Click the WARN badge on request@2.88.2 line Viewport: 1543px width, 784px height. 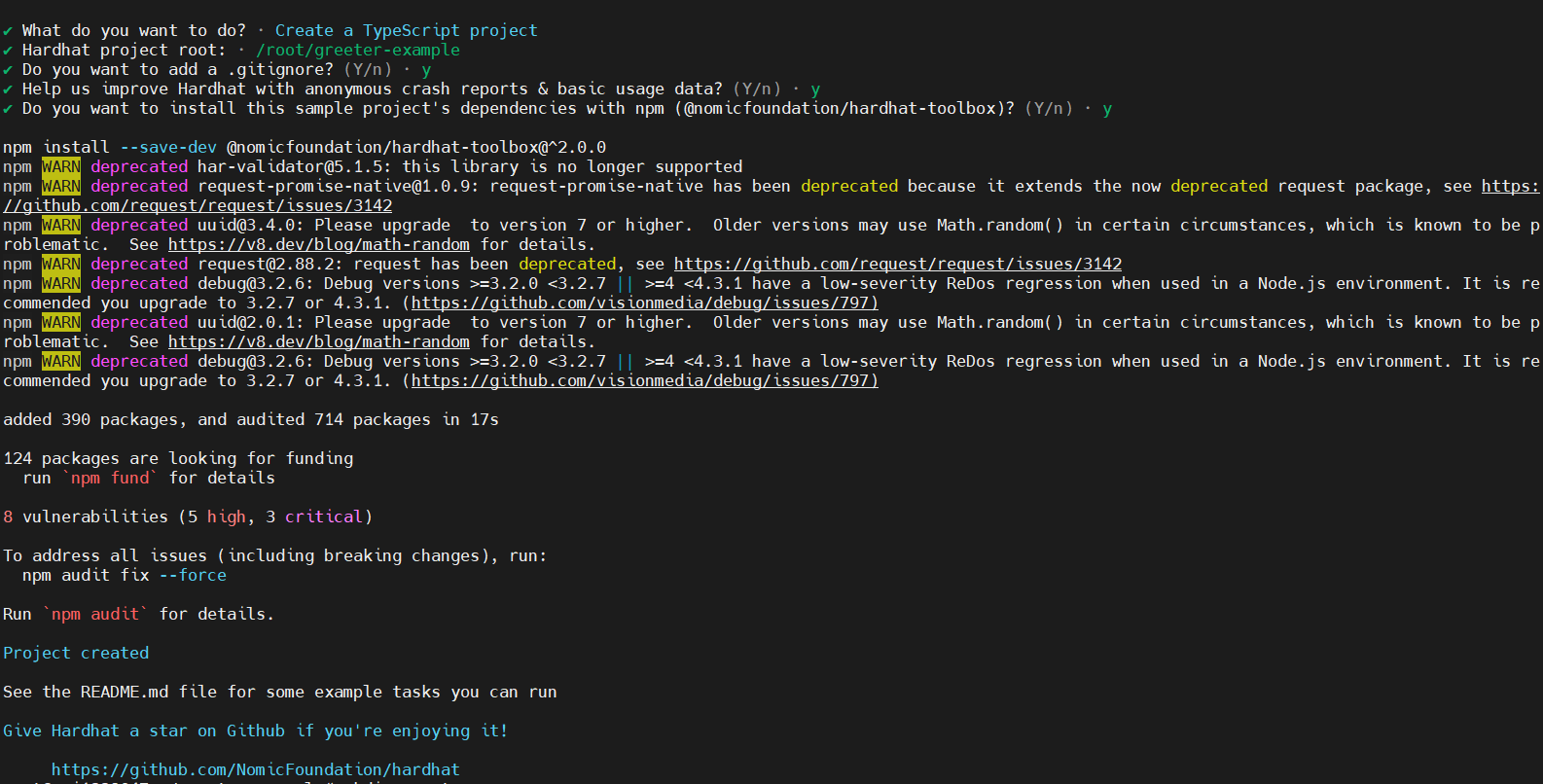pos(61,264)
